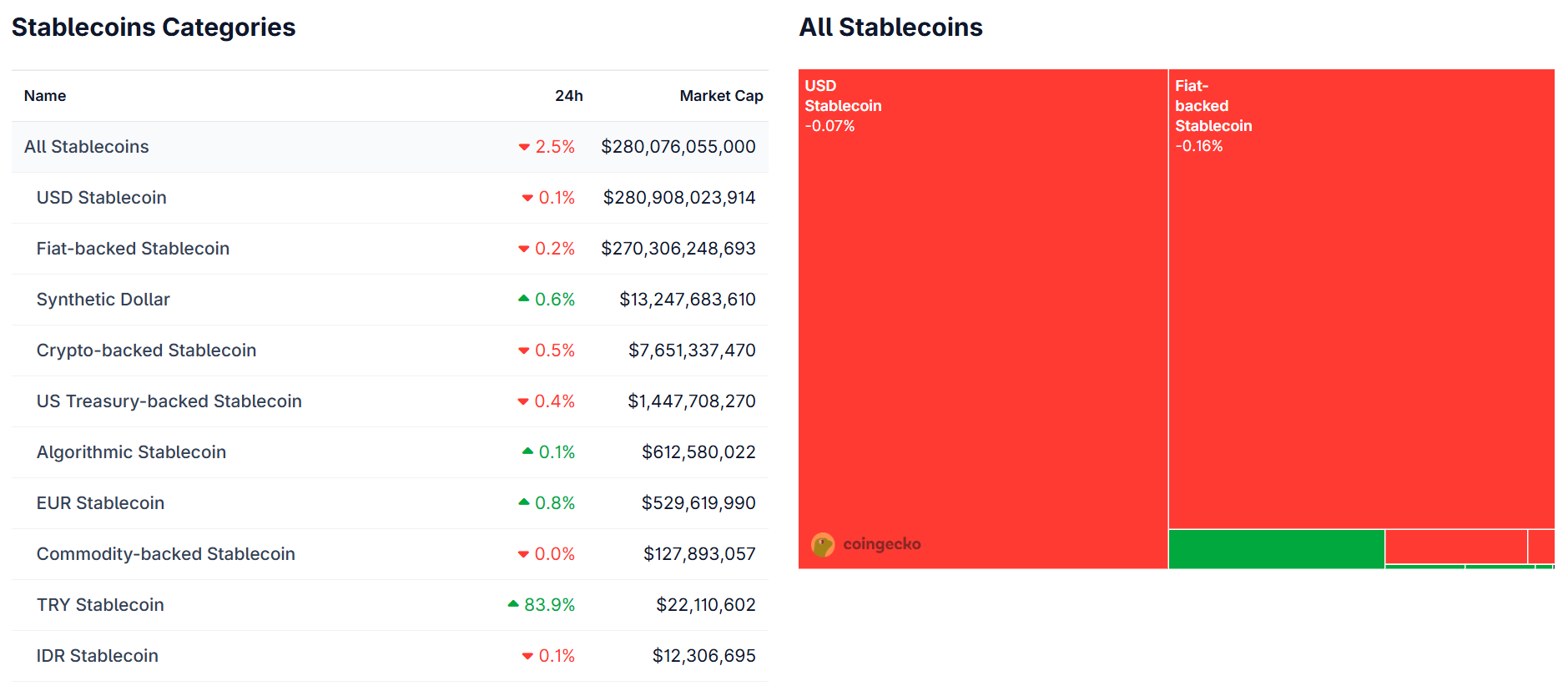
Task: Open US Treasury-backed Stablecoin category
Action: click(x=169, y=401)
